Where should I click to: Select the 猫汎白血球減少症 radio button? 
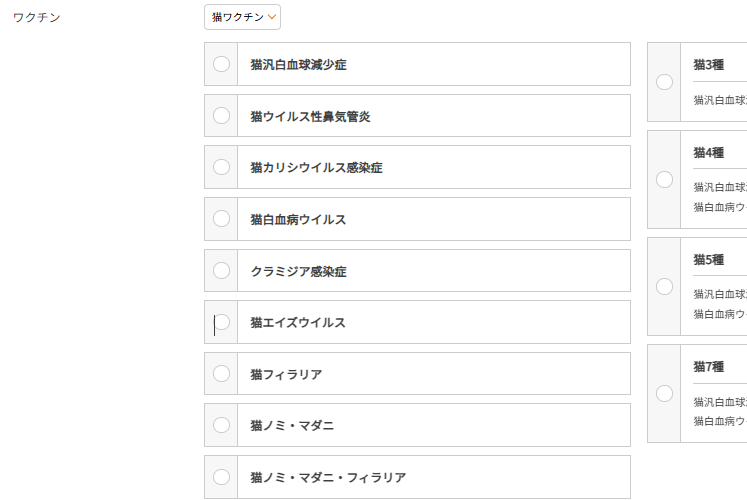(221, 64)
